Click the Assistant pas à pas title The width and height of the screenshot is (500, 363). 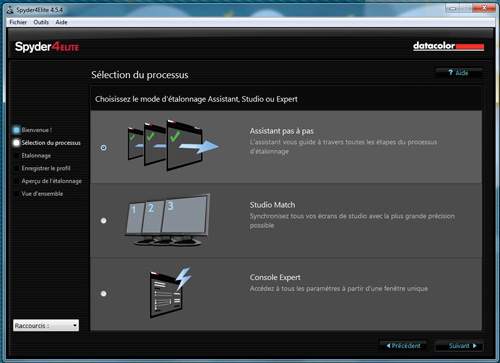(282, 131)
